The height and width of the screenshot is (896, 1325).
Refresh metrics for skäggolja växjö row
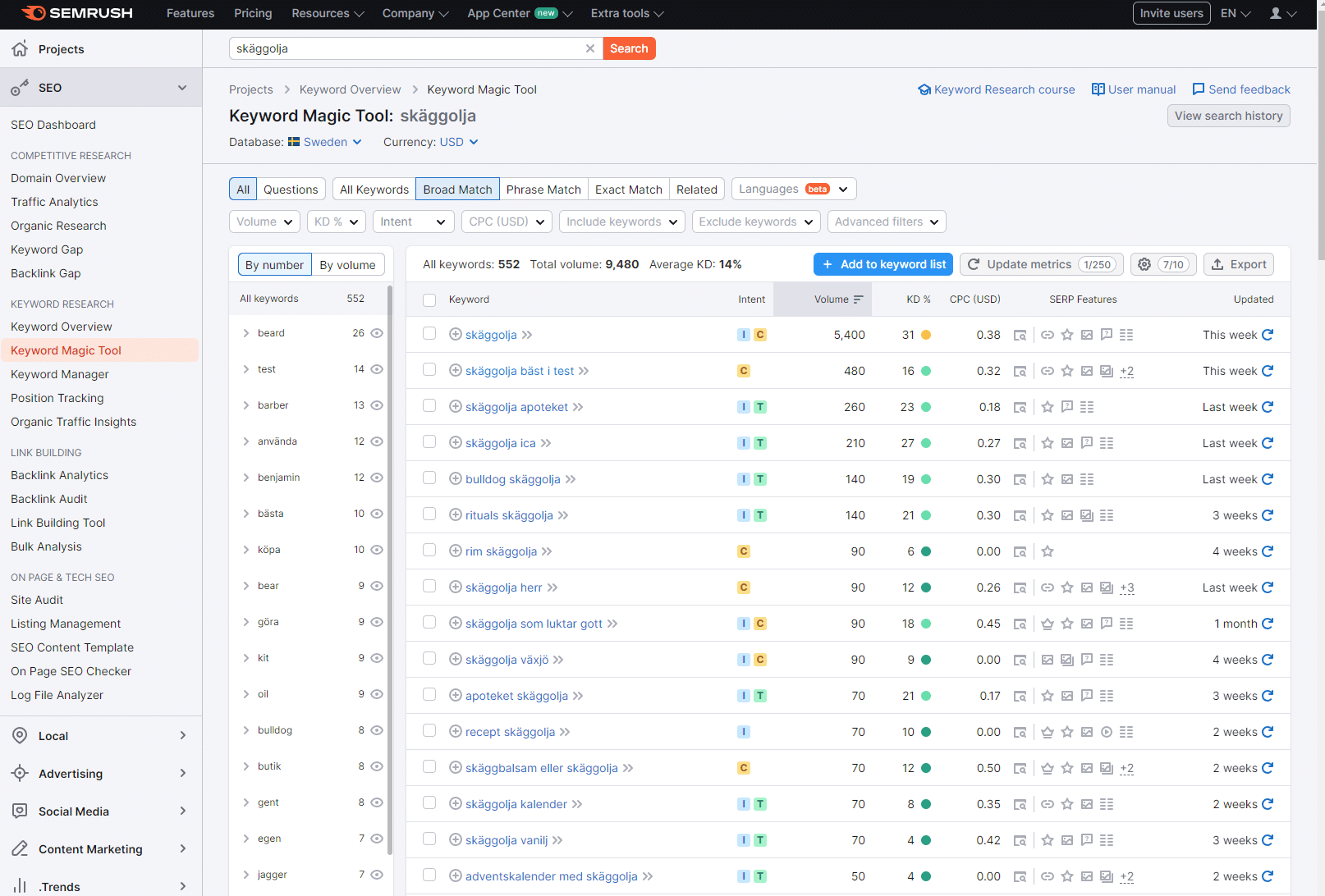point(1268,660)
